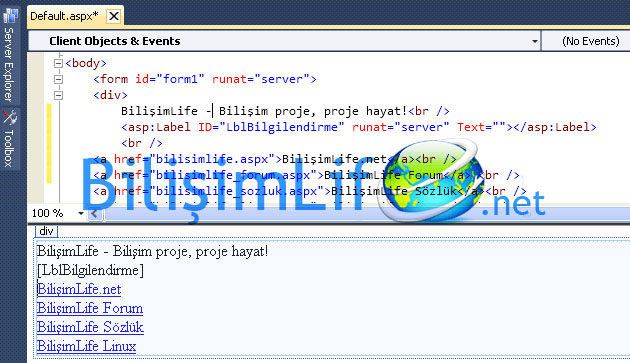Screen dimensions: 630x363
Task: Click the bilisimlife_sozluk.aspx href code line
Action: (x=310, y=191)
